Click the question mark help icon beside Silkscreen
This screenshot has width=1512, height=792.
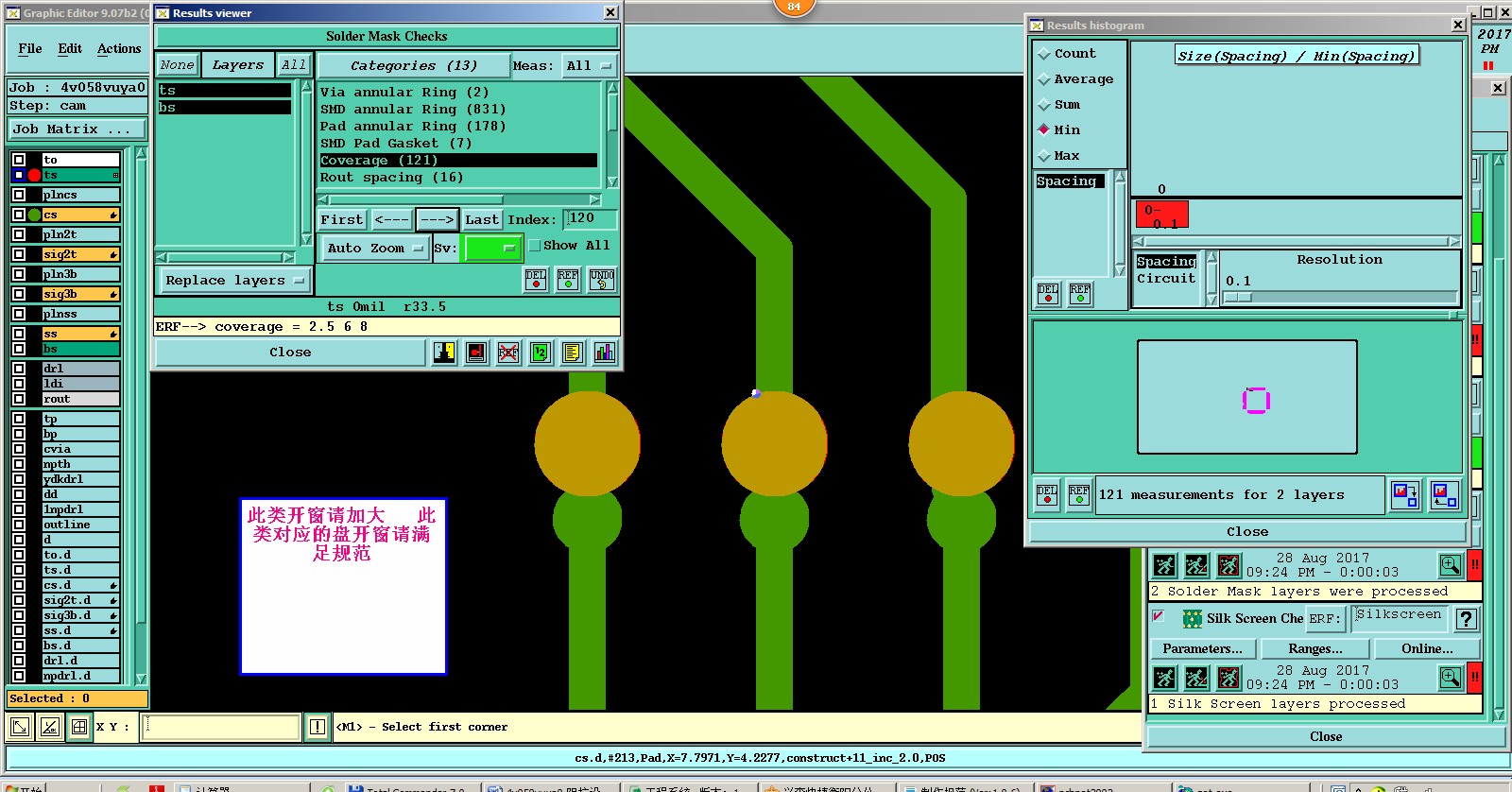point(1466,619)
